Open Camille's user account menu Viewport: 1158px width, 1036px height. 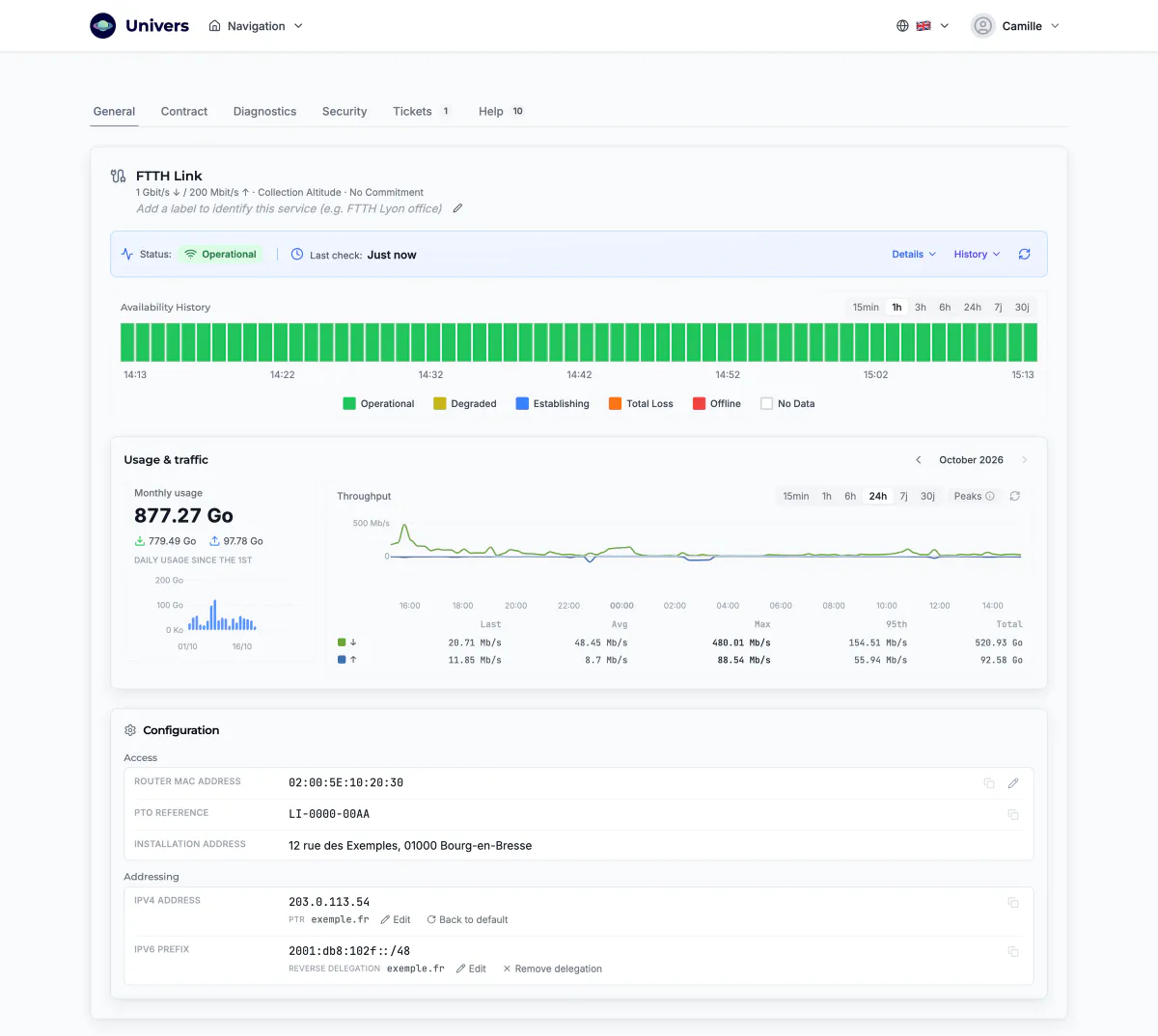click(1016, 26)
